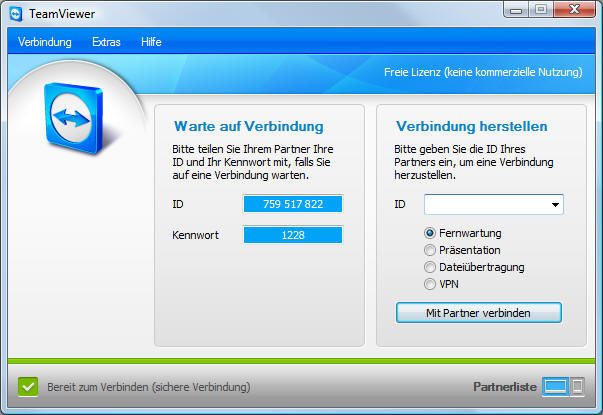Select the Präsentation option
The width and height of the screenshot is (603, 415).
click(x=431, y=249)
